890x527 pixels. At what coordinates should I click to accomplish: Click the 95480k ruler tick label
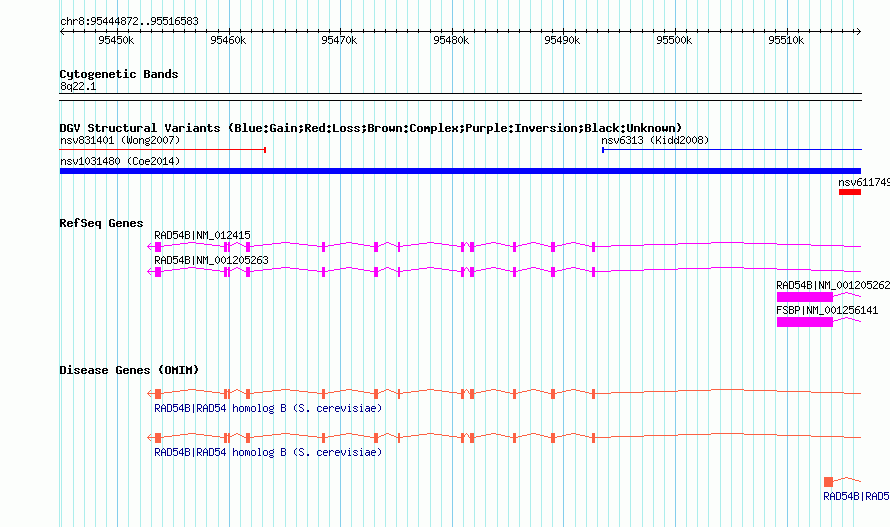pyautogui.click(x=451, y=40)
